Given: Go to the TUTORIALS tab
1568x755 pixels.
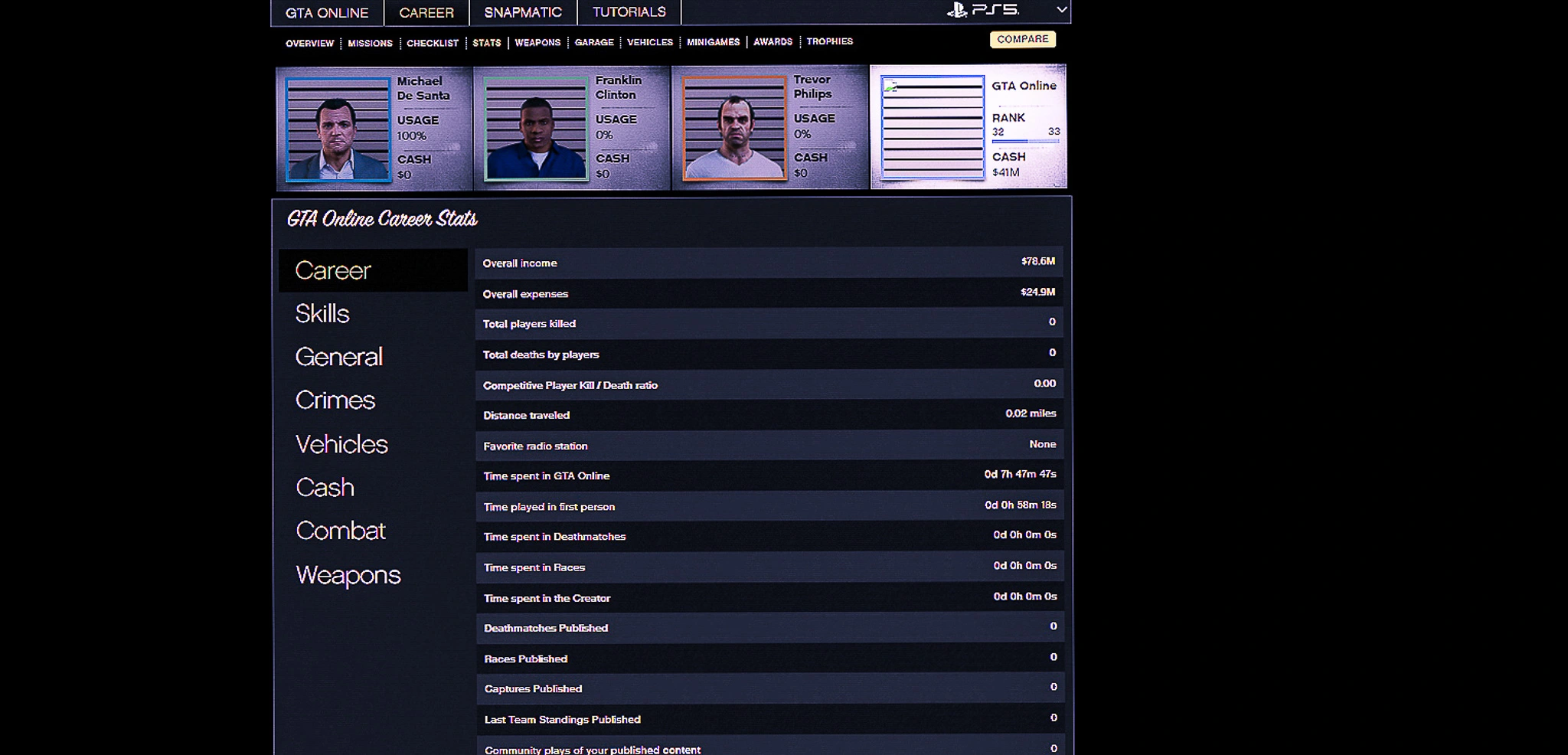Looking at the screenshot, I should 629,12.
